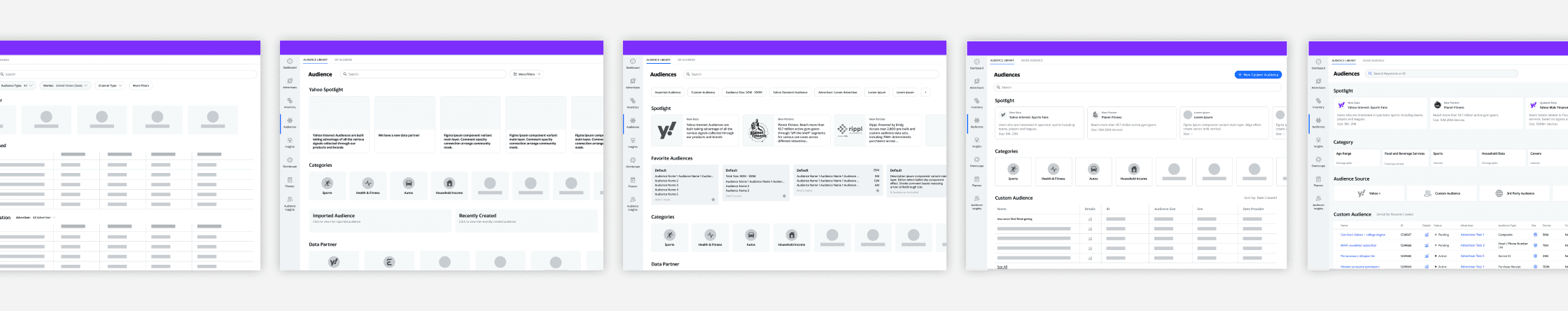The width and height of the screenshot is (1568, 311).
Task: Select Saved Audience tab in Audience Source mockup
Action: (x=1373, y=60)
